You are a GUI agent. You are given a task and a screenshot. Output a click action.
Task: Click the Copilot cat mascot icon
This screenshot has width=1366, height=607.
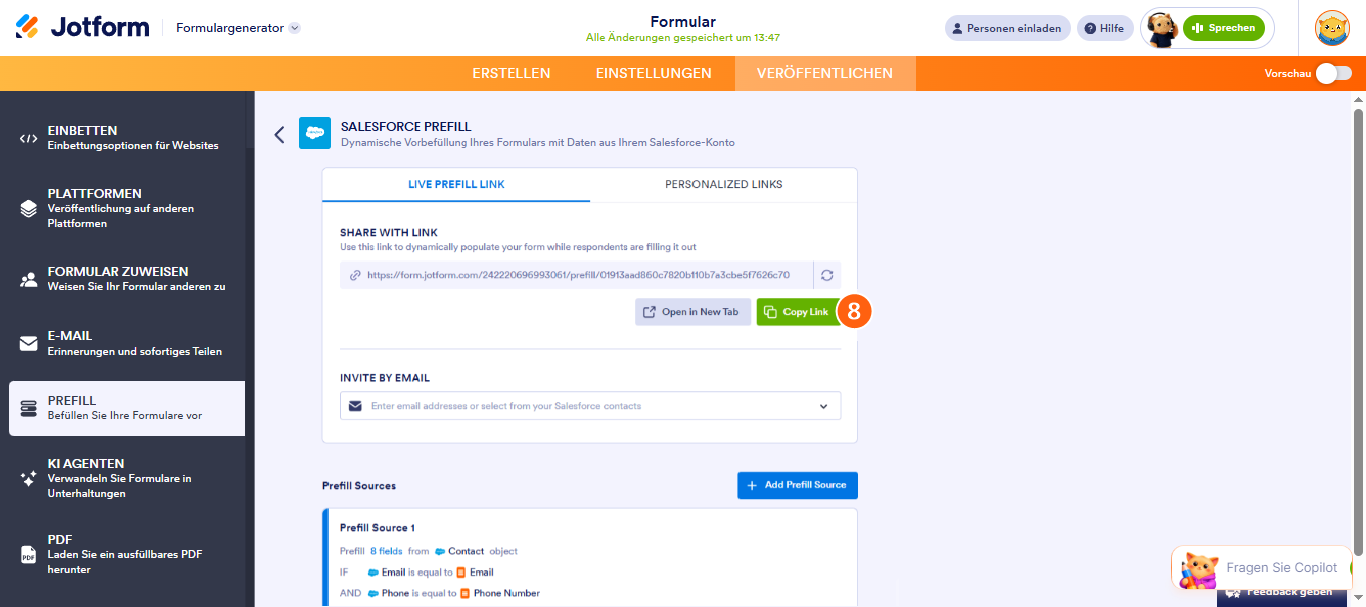[x=1199, y=569]
